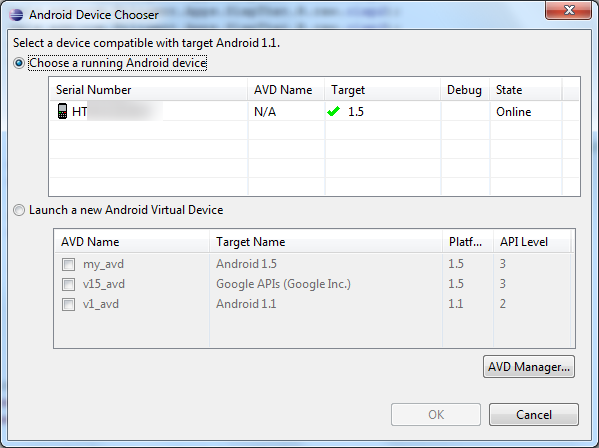The image size is (599, 448).
Task: Click the green checkmark beside target 1.5
Action: point(333,112)
